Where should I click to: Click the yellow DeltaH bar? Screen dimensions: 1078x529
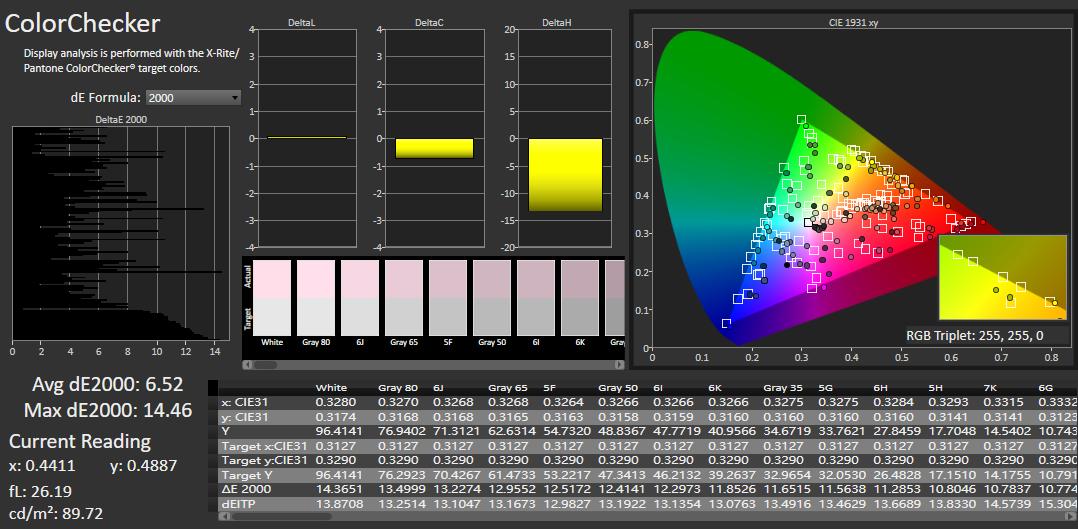(x=565, y=175)
